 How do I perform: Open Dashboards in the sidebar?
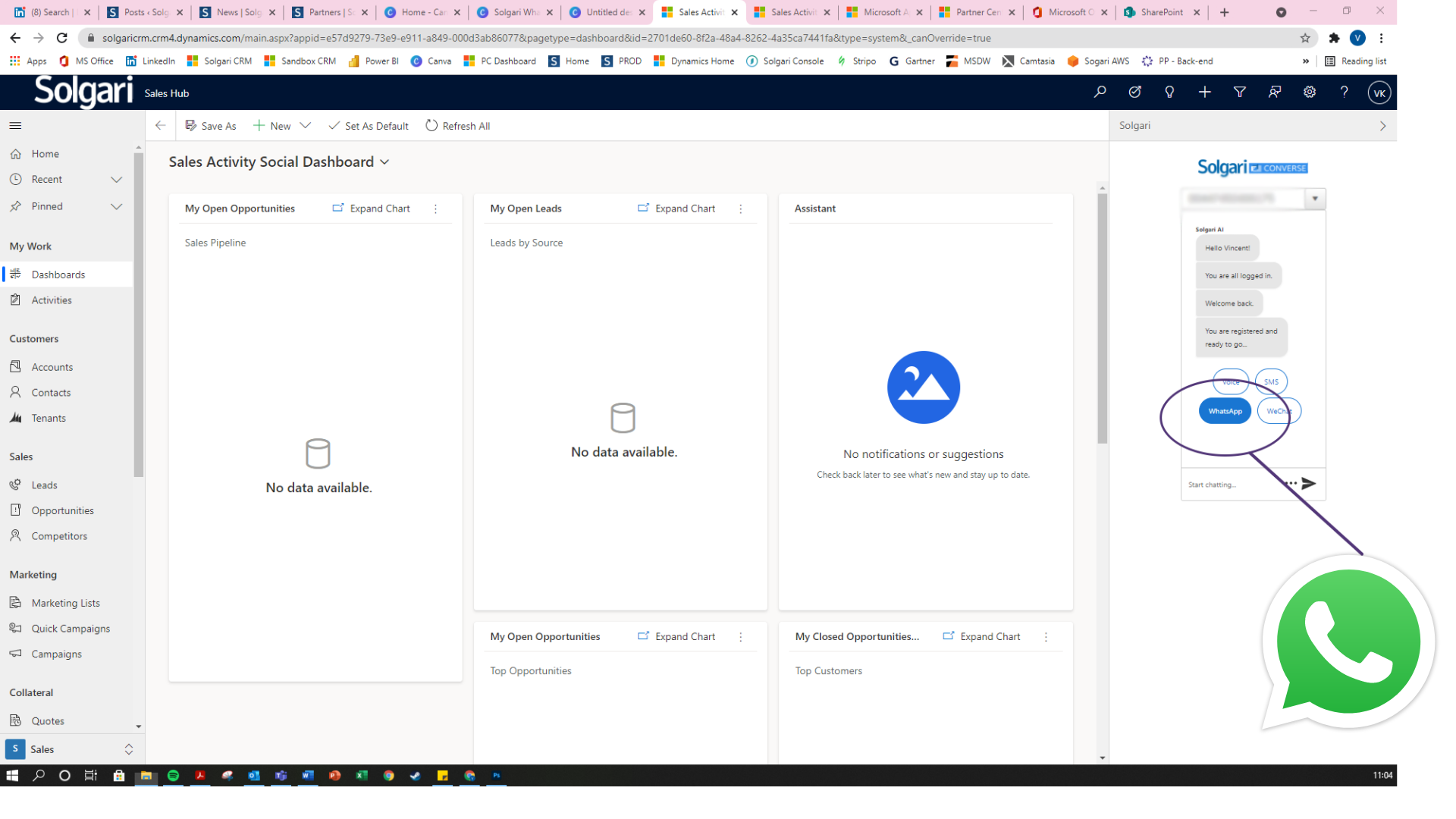tap(67, 275)
